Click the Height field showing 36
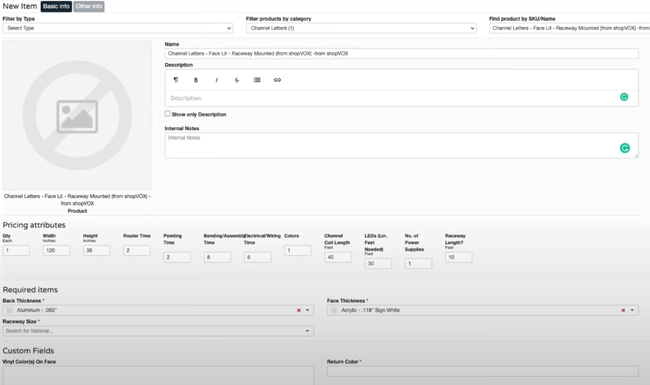 (x=97, y=250)
